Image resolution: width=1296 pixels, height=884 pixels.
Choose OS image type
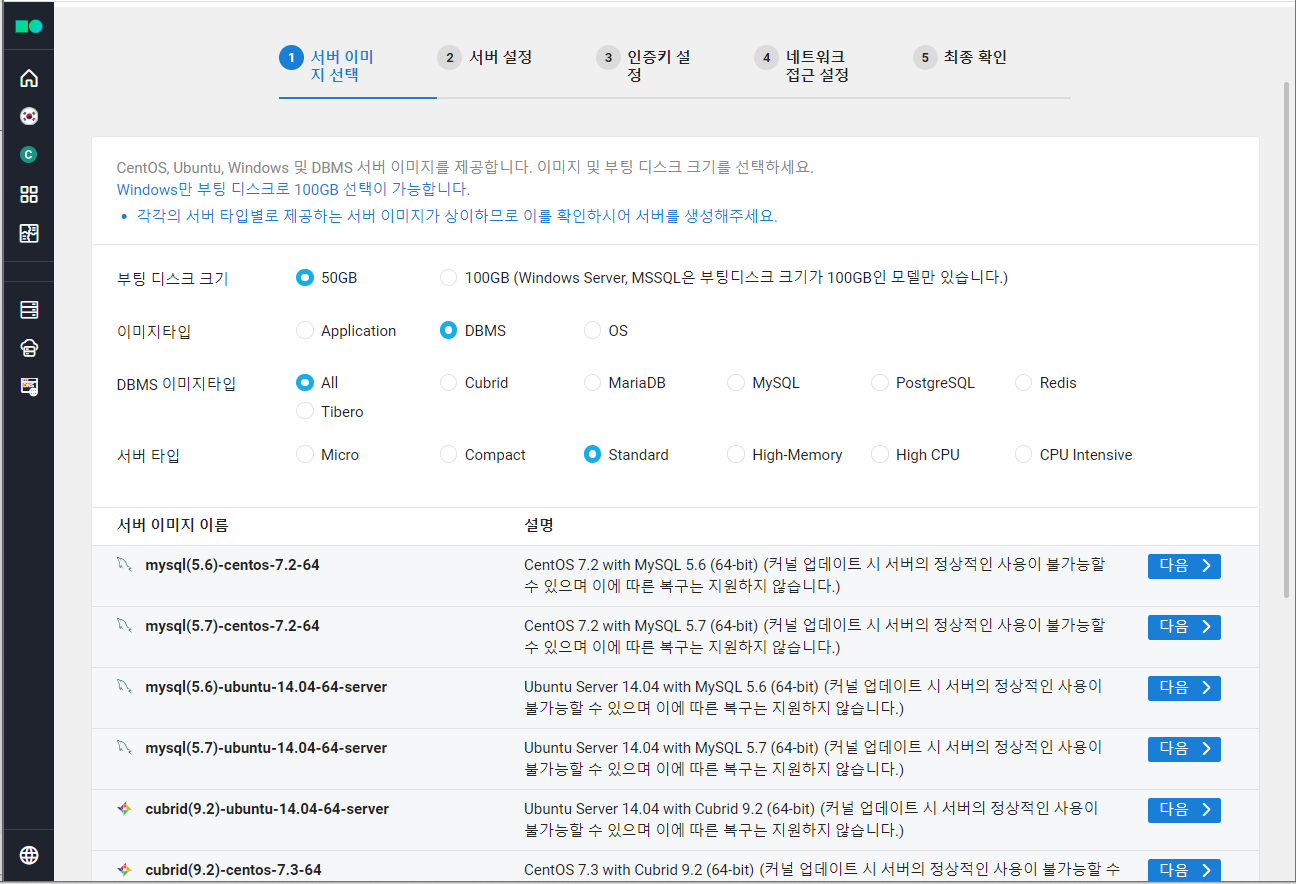point(593,330)
